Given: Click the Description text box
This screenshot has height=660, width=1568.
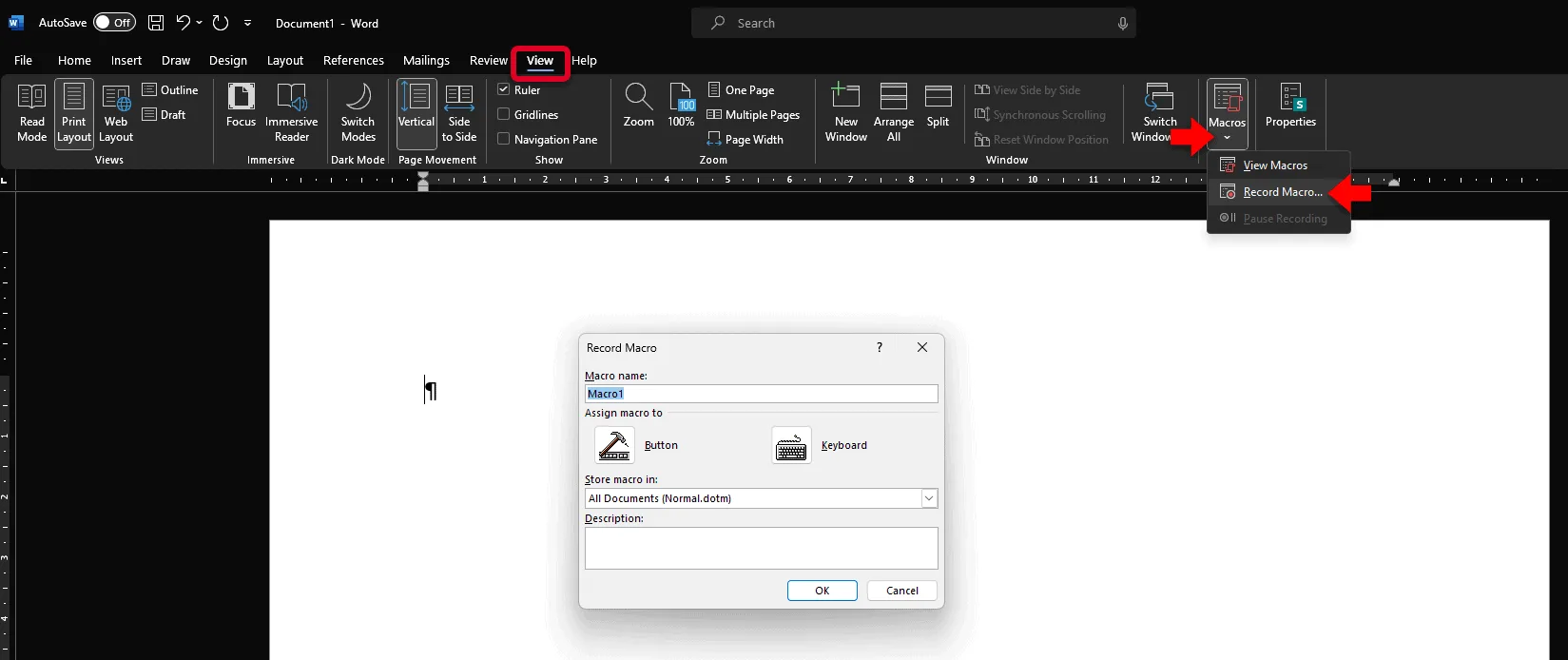Looking at the screenshot, I should coord(762,549).
